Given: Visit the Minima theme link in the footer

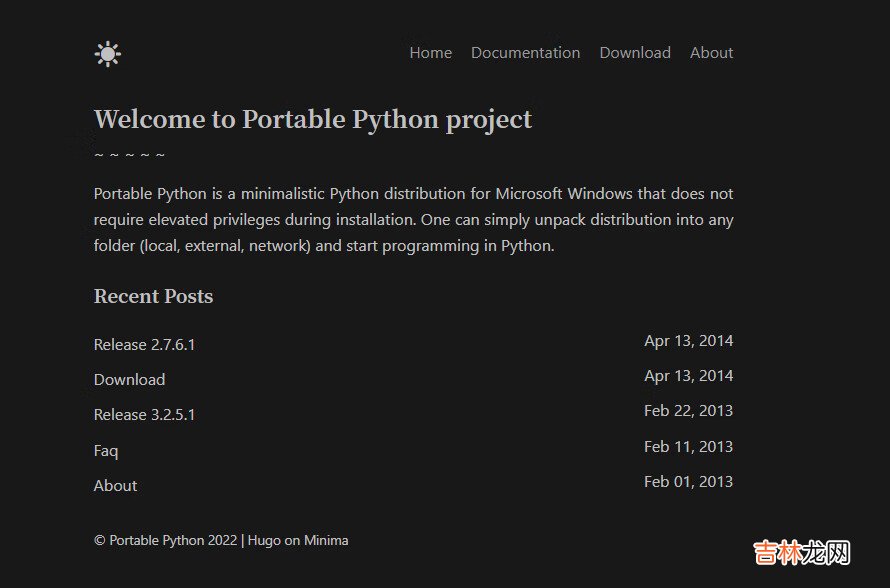Looking at the screenshot, I should pos(326,541).
